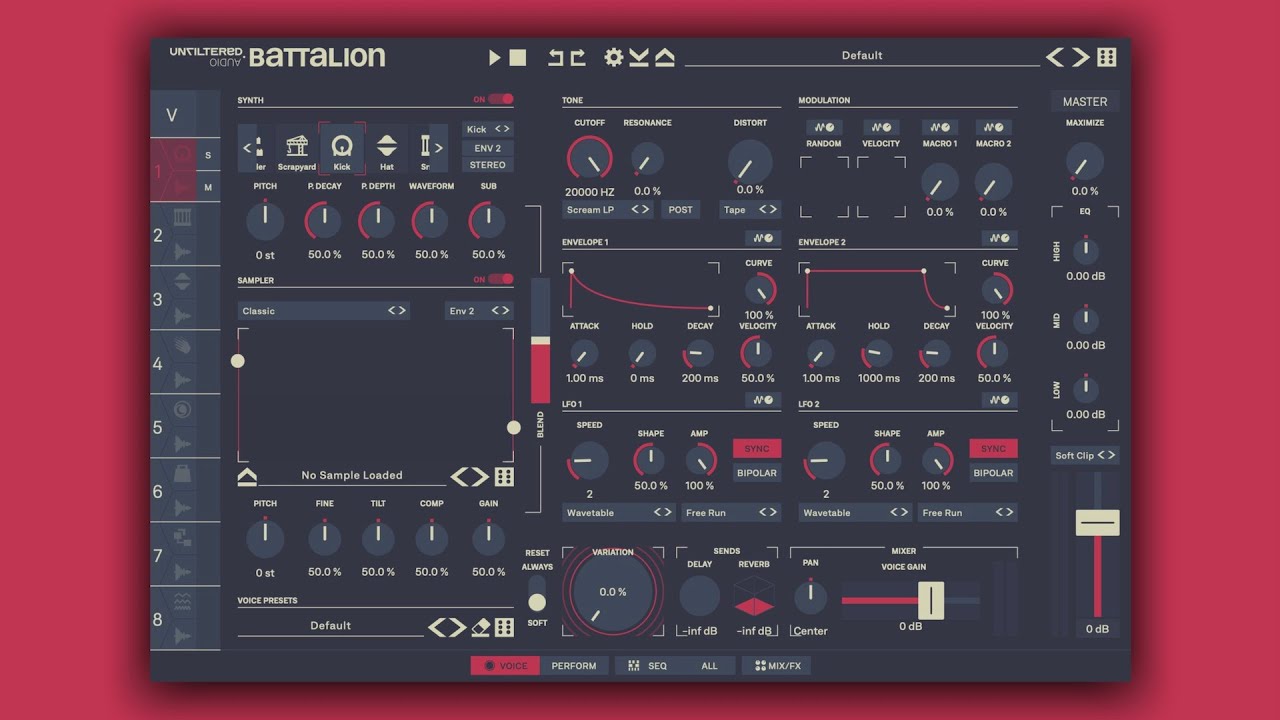1280x720 pixels.
Task: Change the Scream LP filter type
Action: pyautogui.click(x=608, y=210)
